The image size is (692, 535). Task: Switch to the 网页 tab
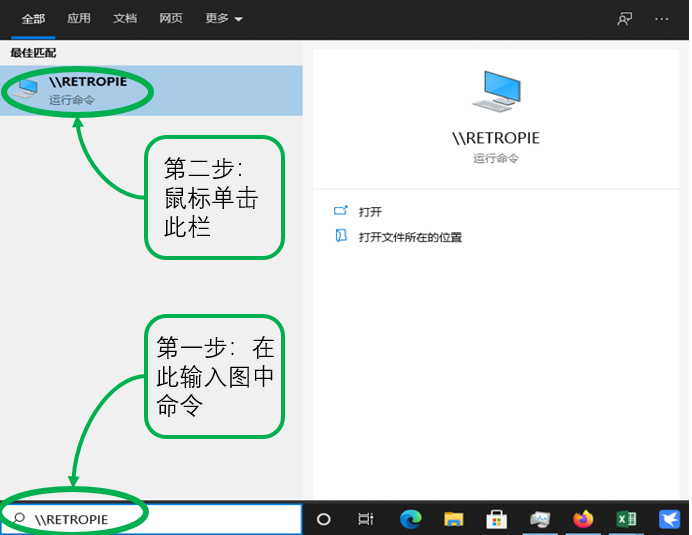(x=171, y=18)
